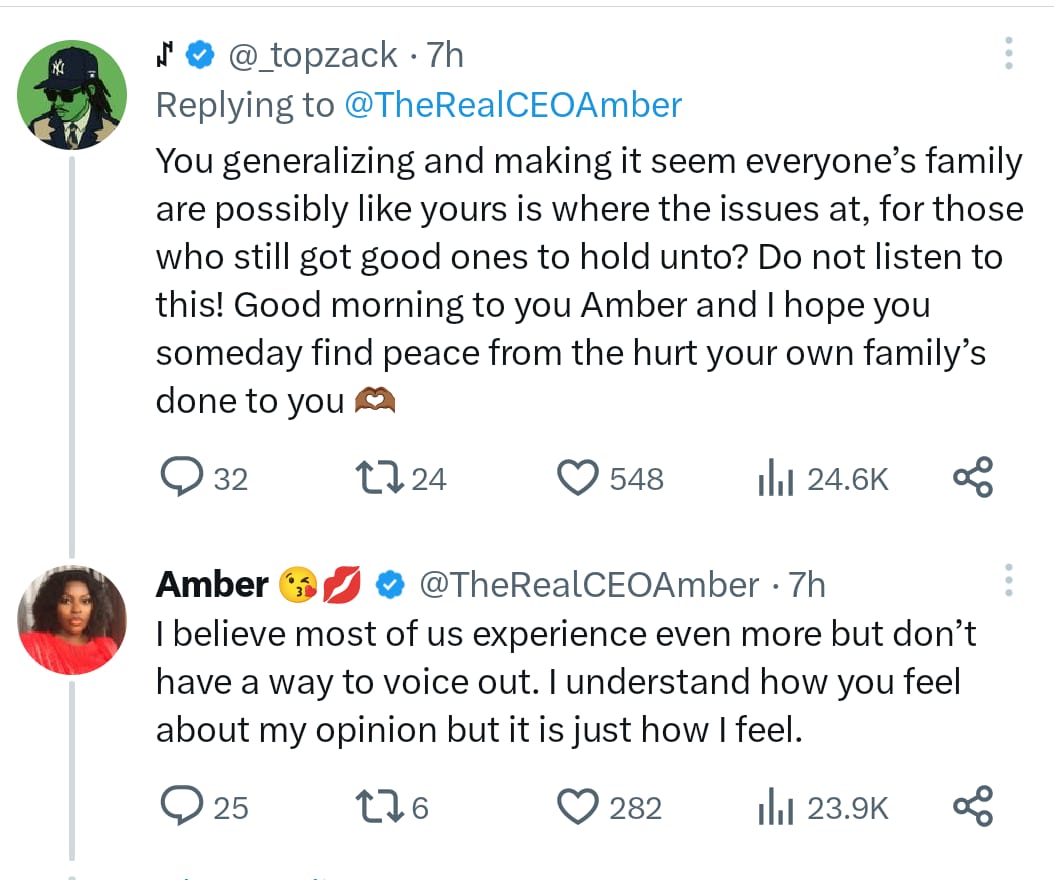Open more options on _topzack tweet
The width and height of the screenshot is (1054, 880).
tap(1008, 55)
